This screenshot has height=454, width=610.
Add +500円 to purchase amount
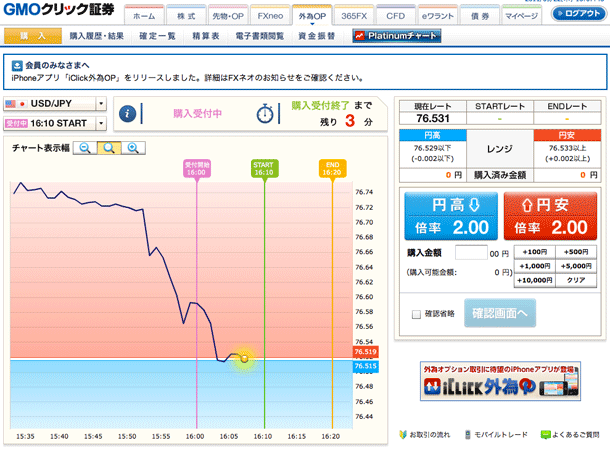(x=576, y=252)
